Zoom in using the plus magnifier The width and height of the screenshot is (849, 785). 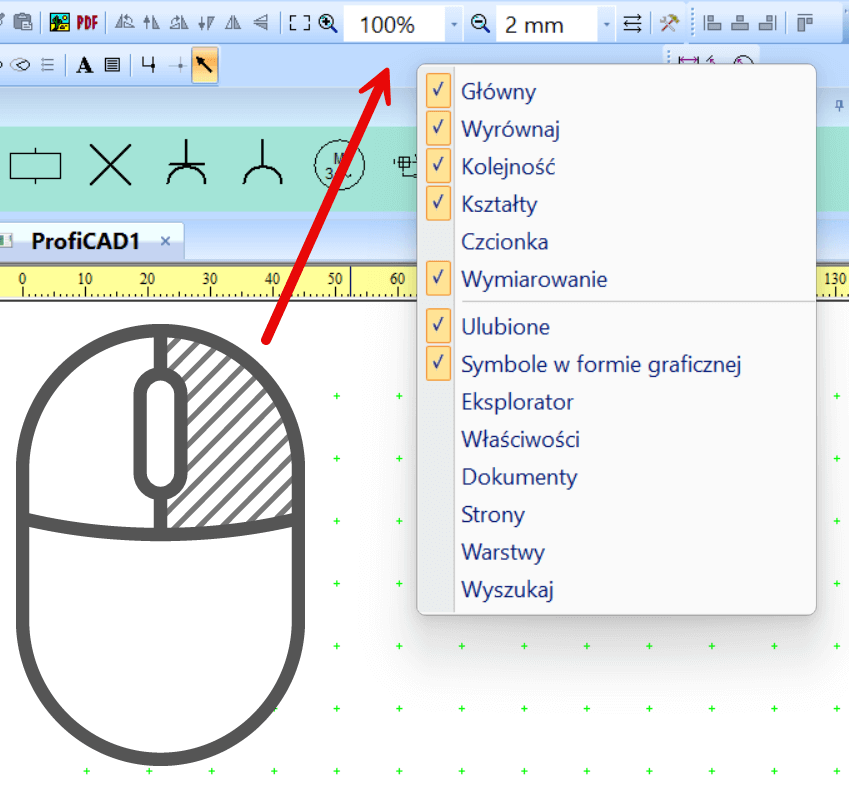[x=328, y=23]
